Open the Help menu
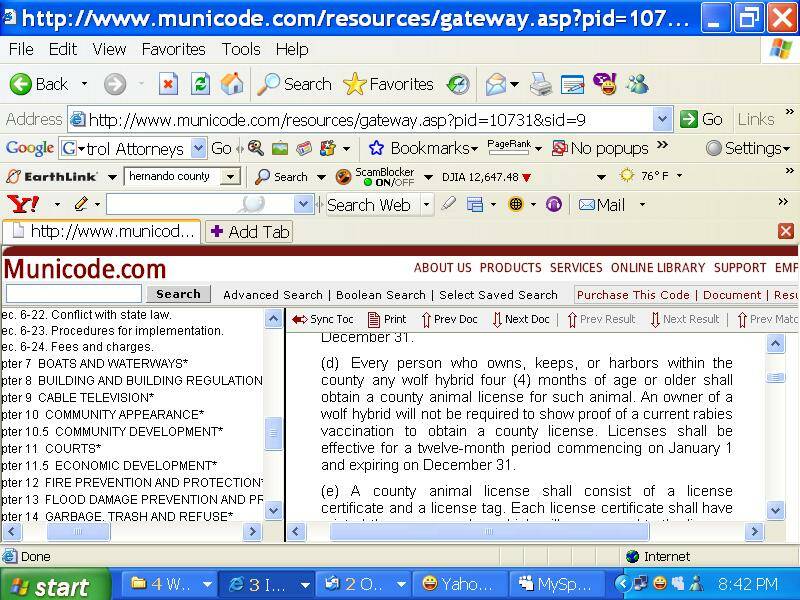This screenshot has width=800, height=600. click(292, 49)
